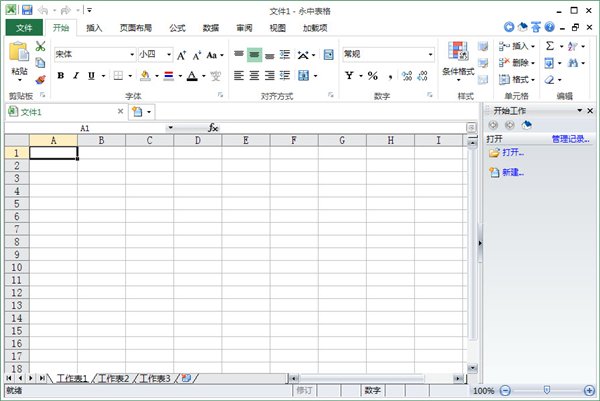Expand the Name Box A1 dropdown
This screenshot has width=600, height=401.
(170, 127)
